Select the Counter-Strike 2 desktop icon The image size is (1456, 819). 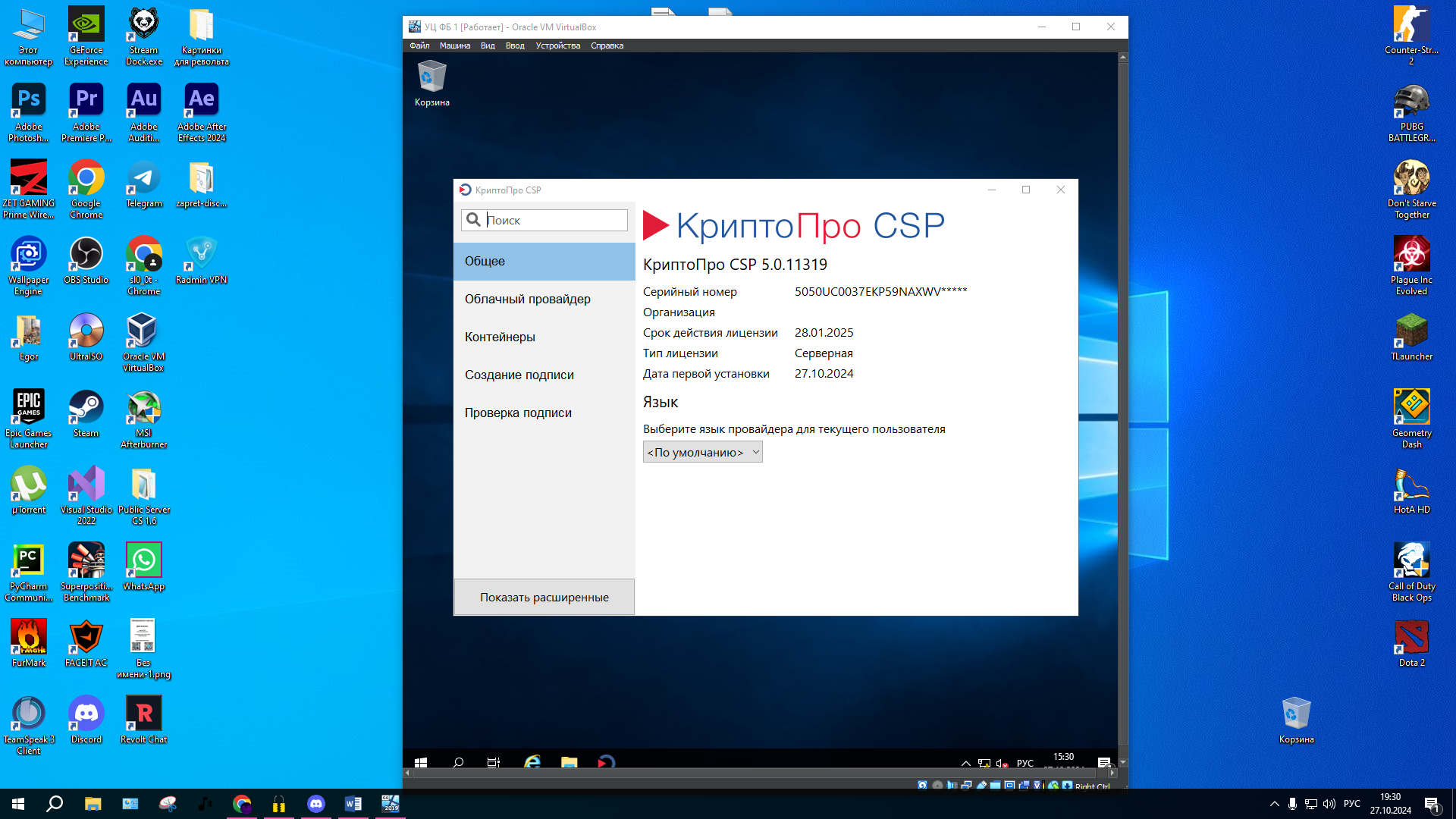click(1412, 36)
